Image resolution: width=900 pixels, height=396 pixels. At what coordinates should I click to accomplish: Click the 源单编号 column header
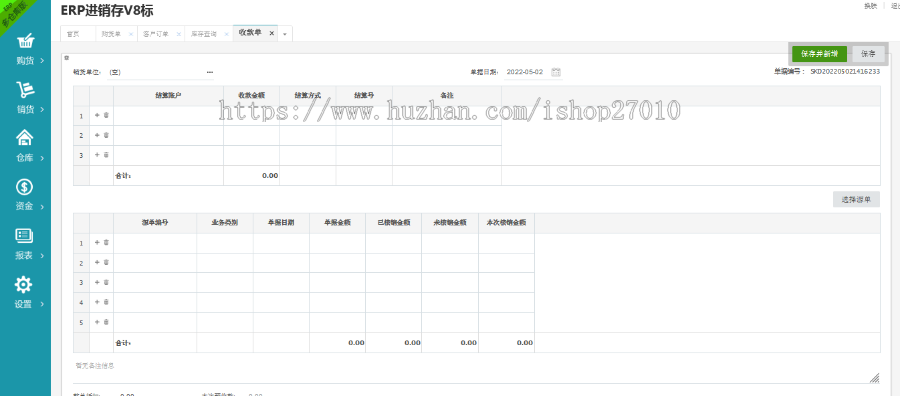[x=155, y=223]
